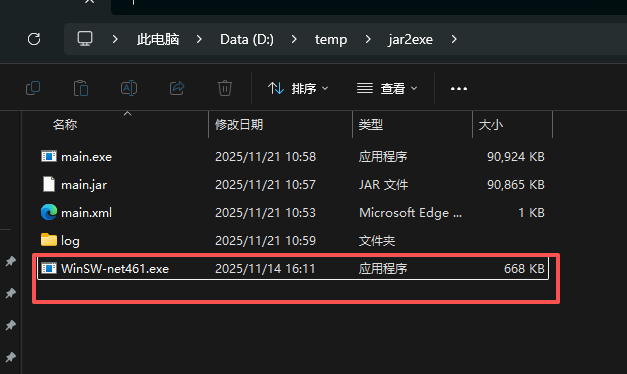Refresh the current folder view
This screenshot has width=627, height=374.
(x=34, y=39)
